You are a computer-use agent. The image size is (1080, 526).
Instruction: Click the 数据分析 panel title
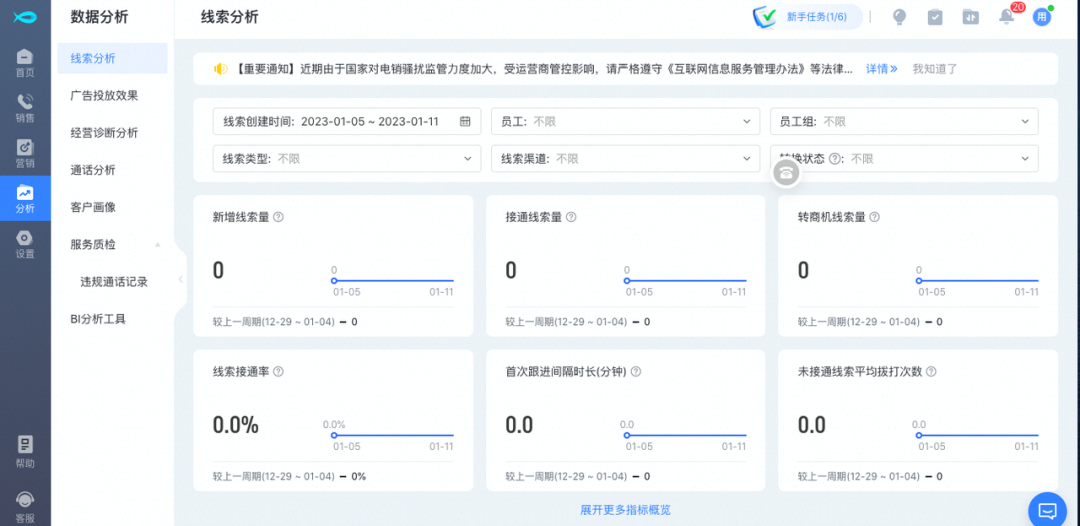pyautogui.click(x=99, y=17)
